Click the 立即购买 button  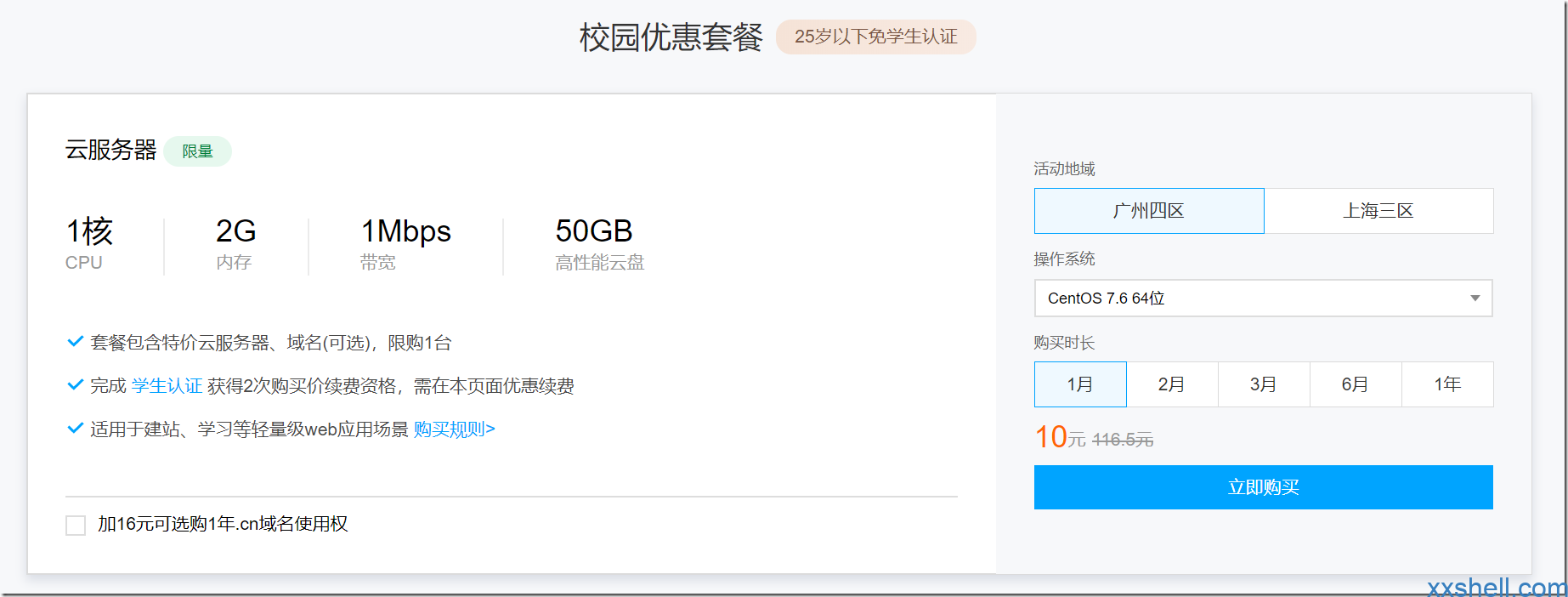[1263, 487]
